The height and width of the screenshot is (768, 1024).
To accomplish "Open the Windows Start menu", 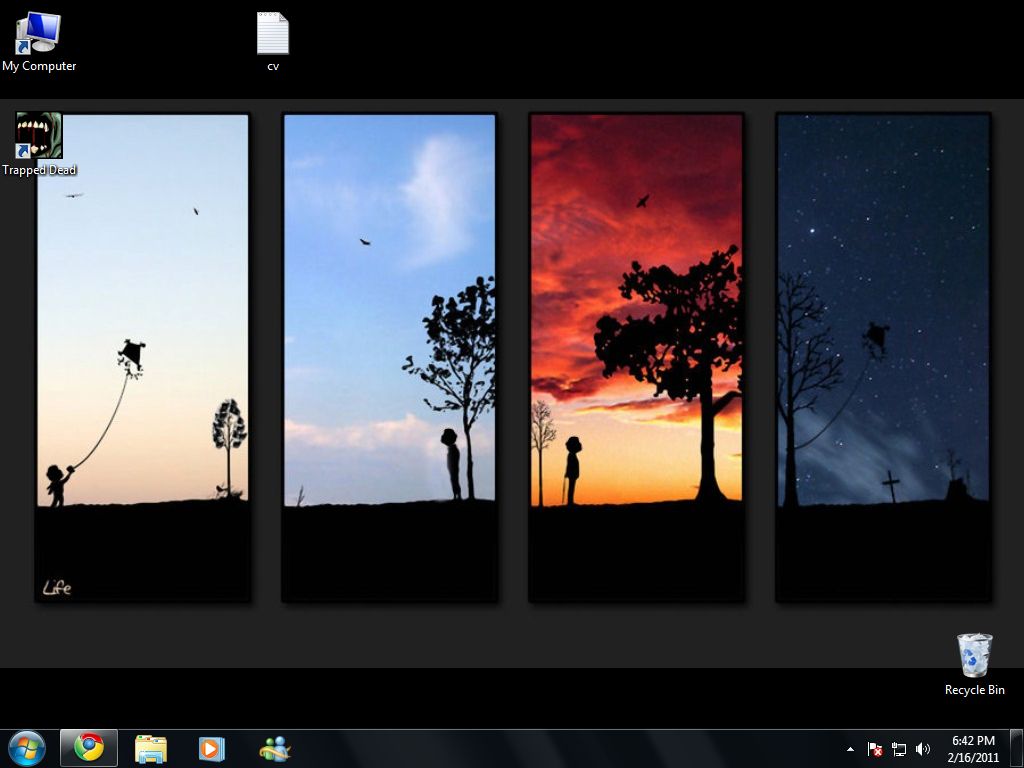I will pyautogui.click(x=27, y=748).
